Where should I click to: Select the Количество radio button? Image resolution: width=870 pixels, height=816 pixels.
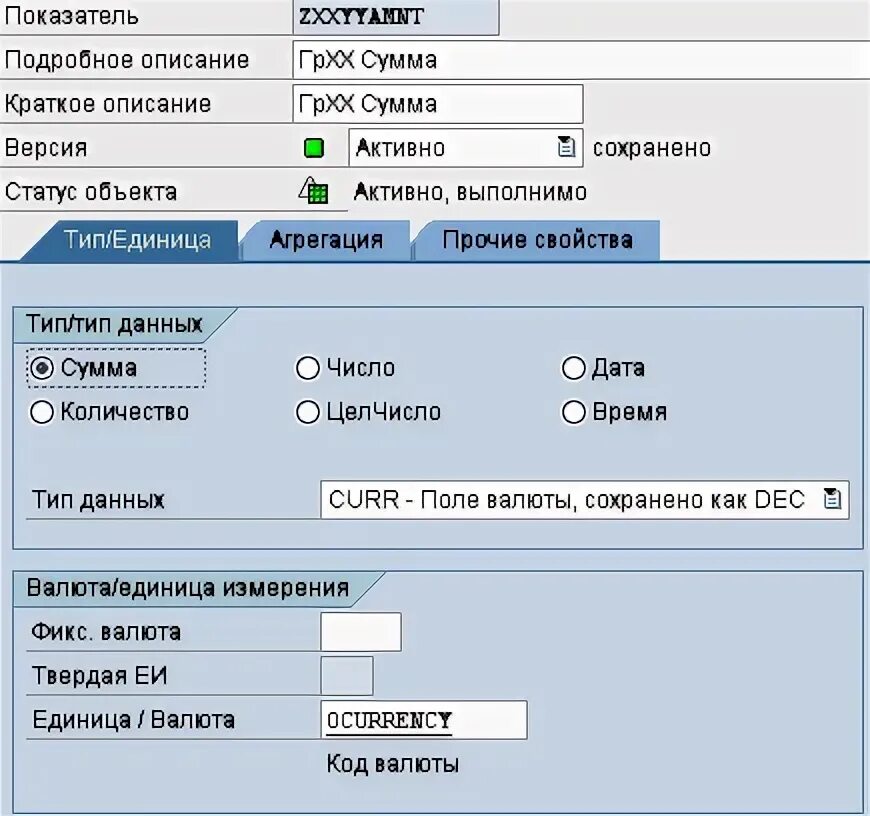(x=40, y=411)
